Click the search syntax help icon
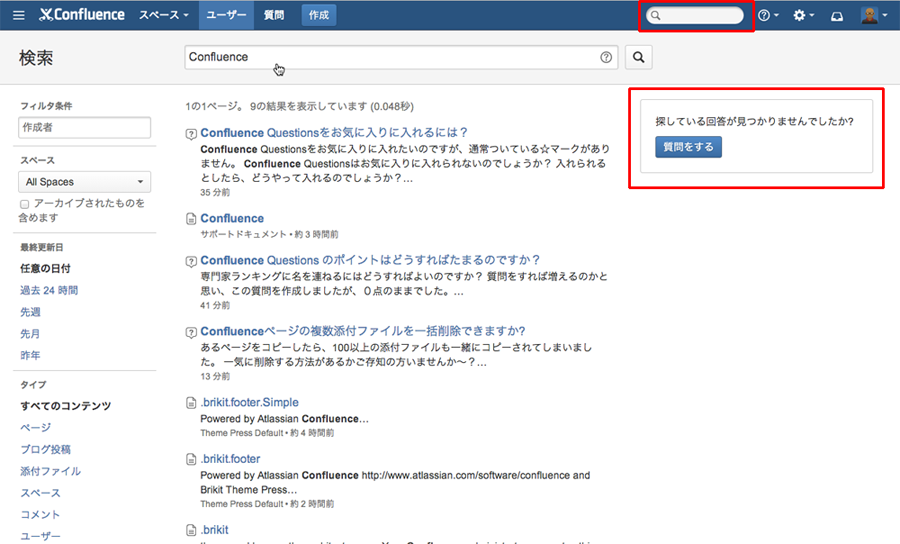This screenshot has width=900, height=544. click(606, 57)
